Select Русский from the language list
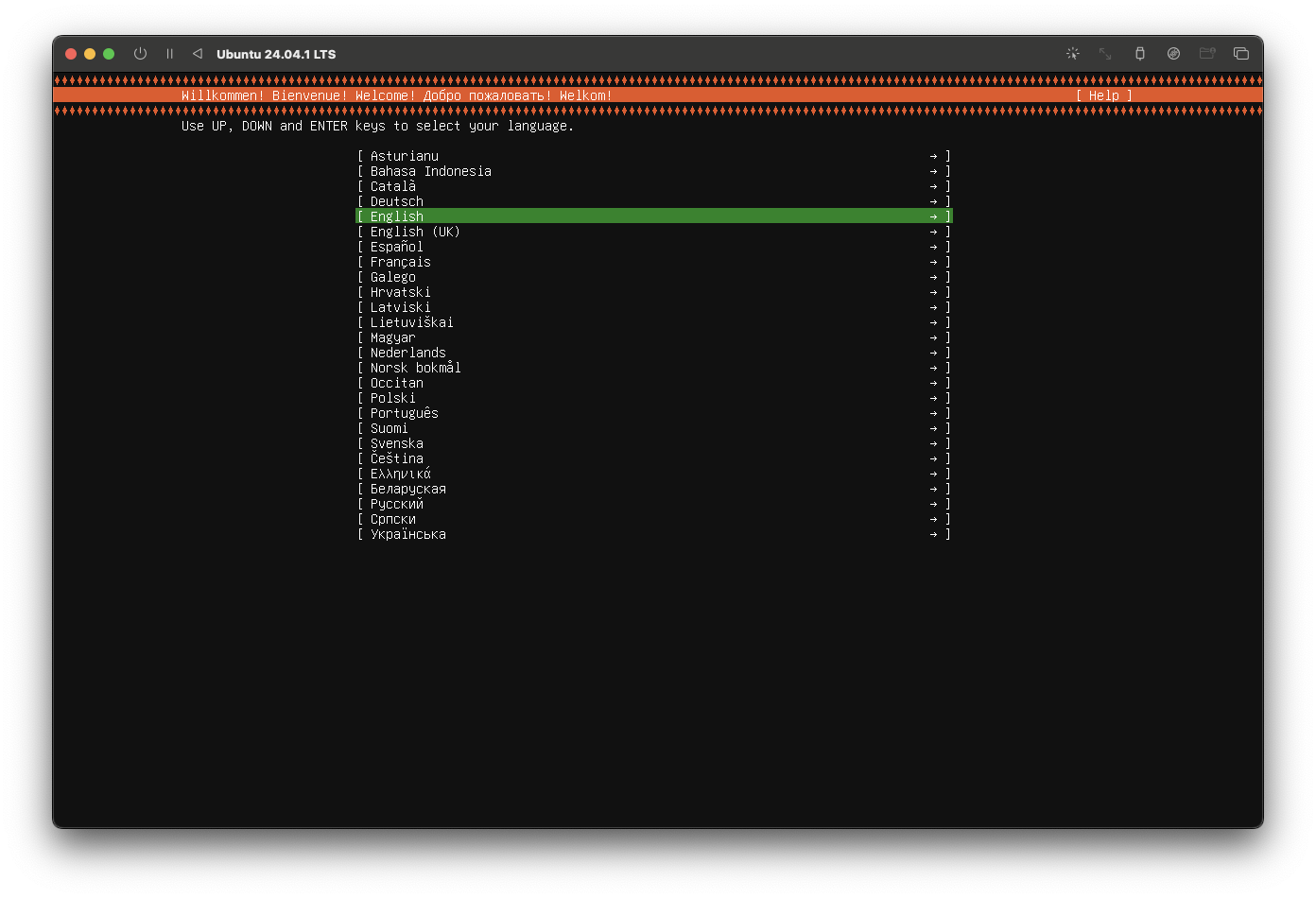This screenshot has height=898, width=1316. tap(394, 504)
